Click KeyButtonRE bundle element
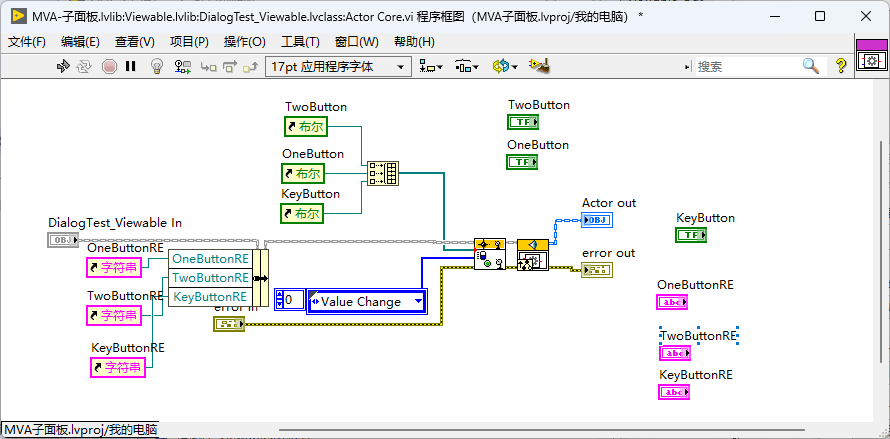This screenshot has width=890, height=439. point(210,296)
